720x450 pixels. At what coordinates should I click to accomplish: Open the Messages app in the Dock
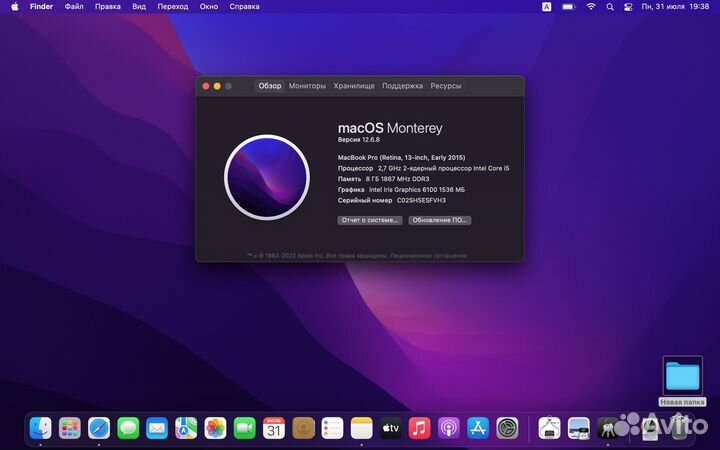point(128,428)
